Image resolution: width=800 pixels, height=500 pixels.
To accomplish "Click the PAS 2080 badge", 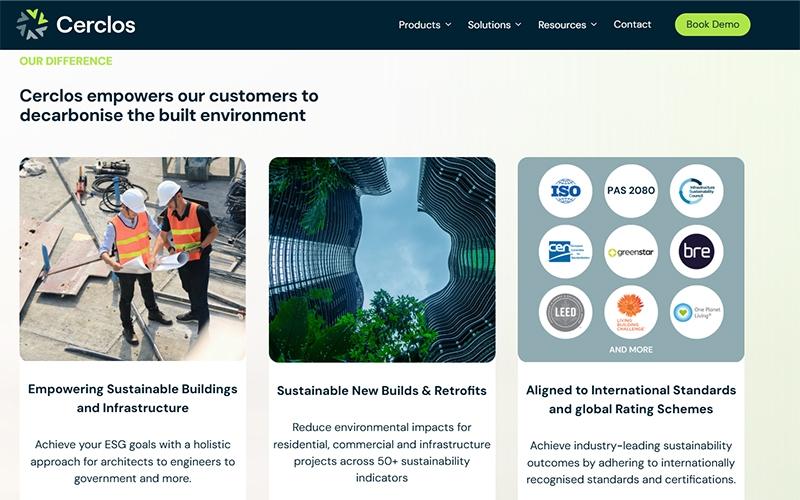I will [x=631, y=191].
